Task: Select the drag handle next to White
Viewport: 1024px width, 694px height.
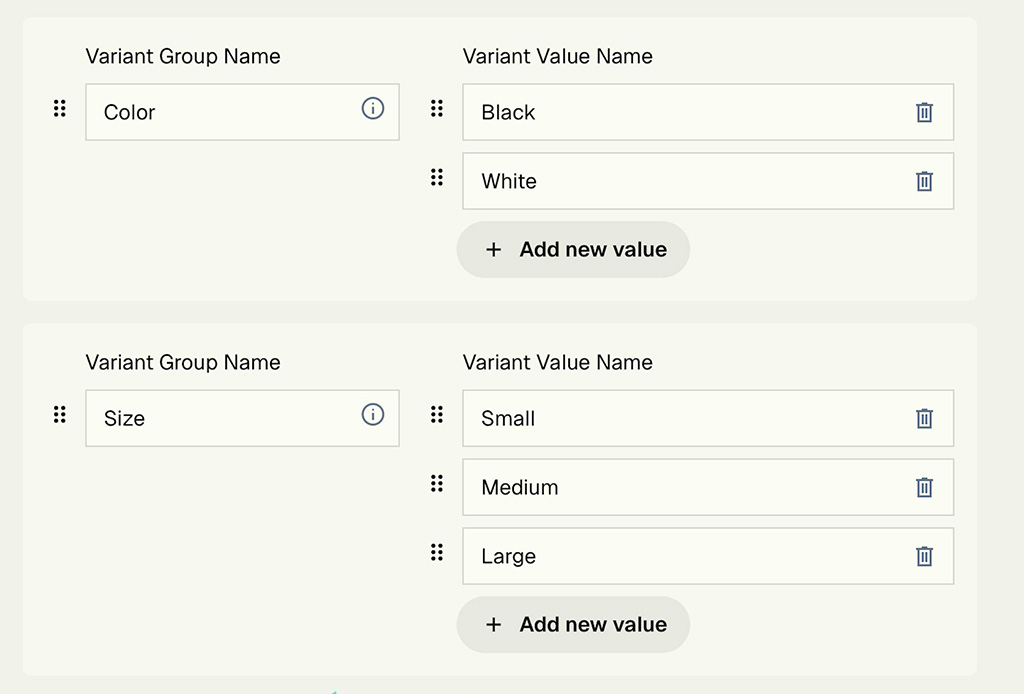Action: [436, 177]
